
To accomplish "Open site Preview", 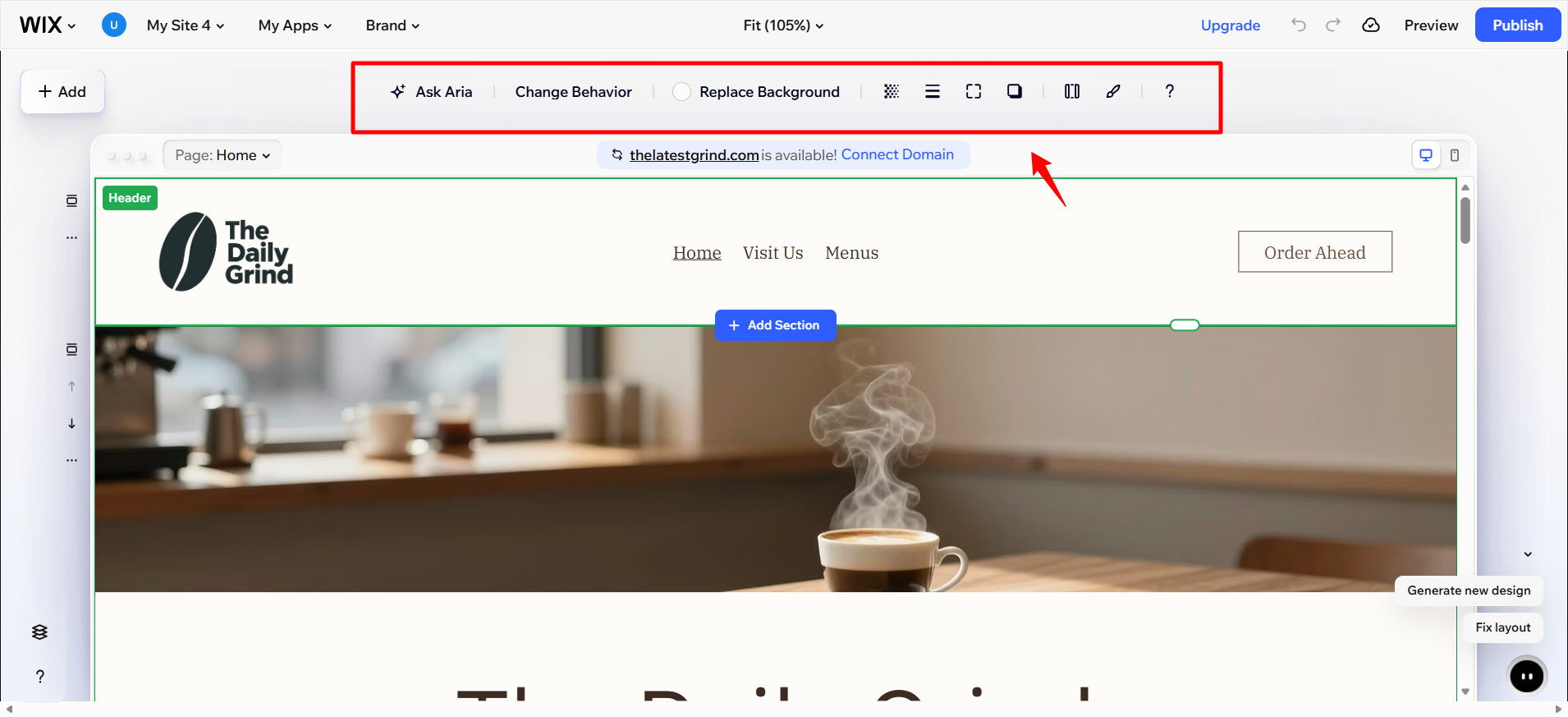I will click(1431, 25).
